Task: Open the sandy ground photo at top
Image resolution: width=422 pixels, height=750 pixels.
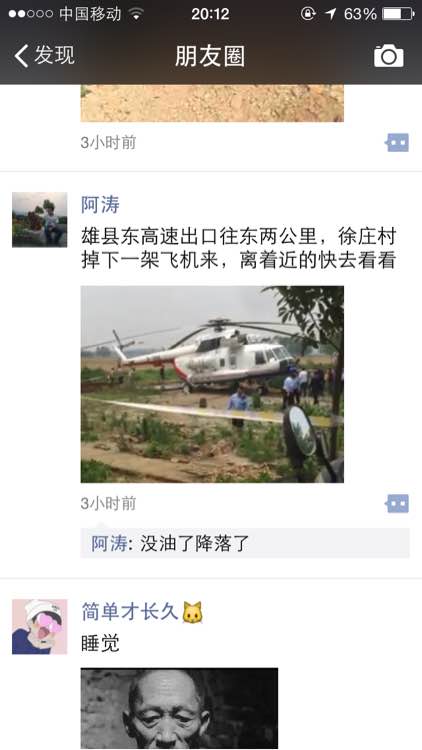Action: (212, 103)
